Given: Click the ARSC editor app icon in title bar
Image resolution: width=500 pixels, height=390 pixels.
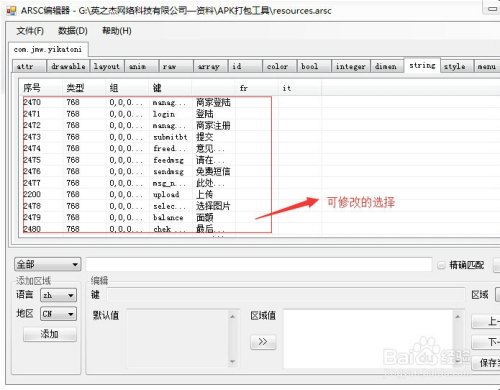Looking at the screenshot, I should pyautogui.click(x=11, y=11).
